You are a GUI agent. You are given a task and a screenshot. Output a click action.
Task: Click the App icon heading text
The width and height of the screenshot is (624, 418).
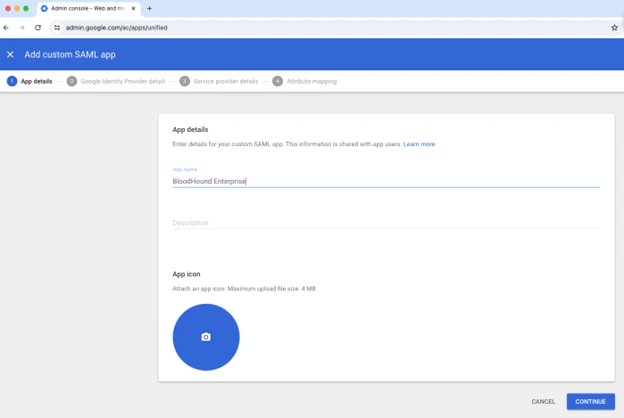pos(186,274)
